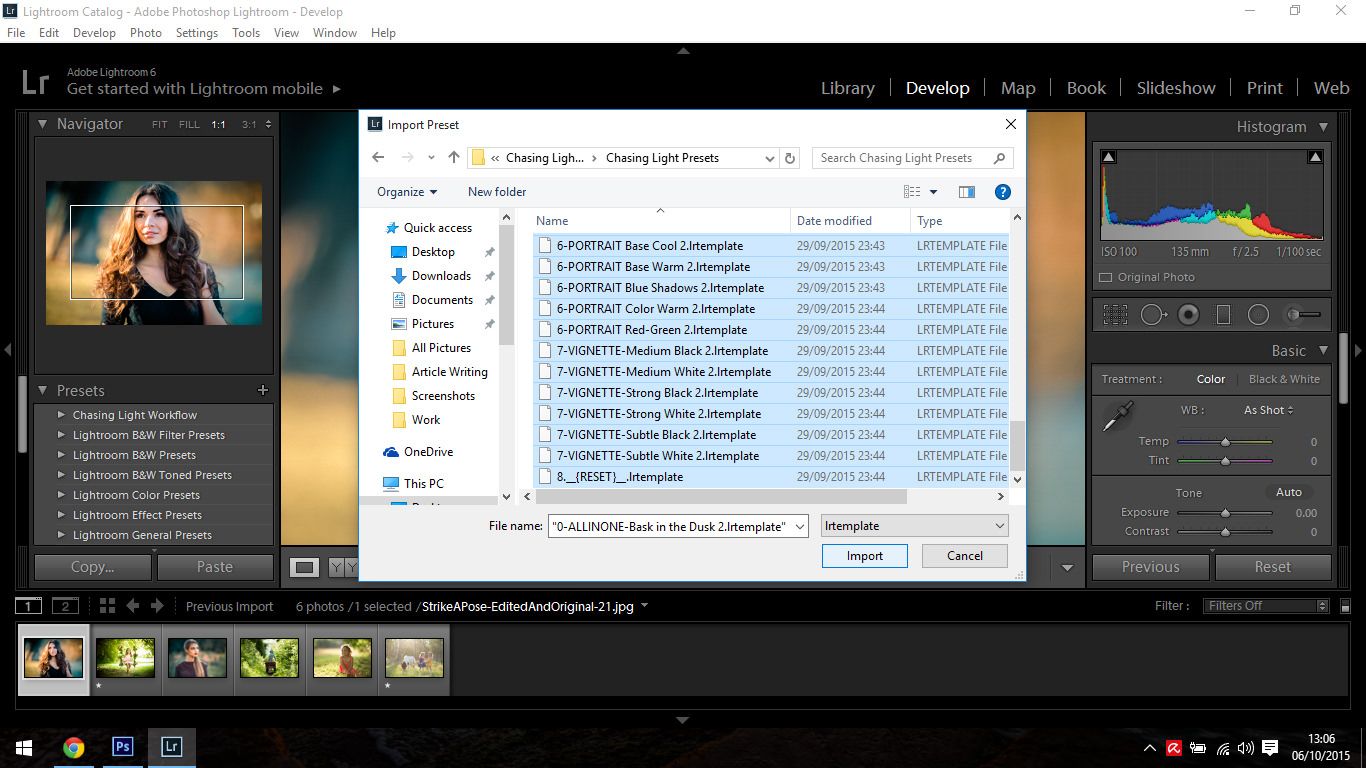
Task: Select the Spot Removal tool icon
Action: 1153,315
